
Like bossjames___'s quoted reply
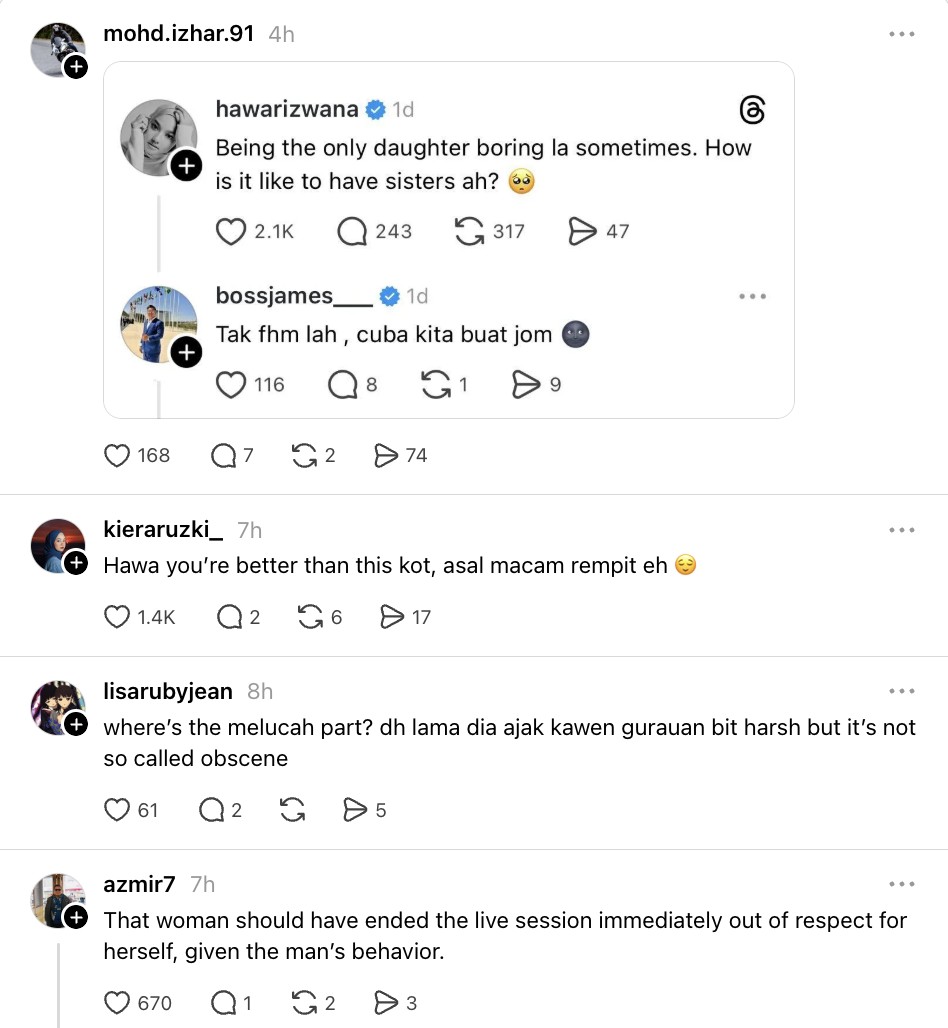(x=231, y=385)
